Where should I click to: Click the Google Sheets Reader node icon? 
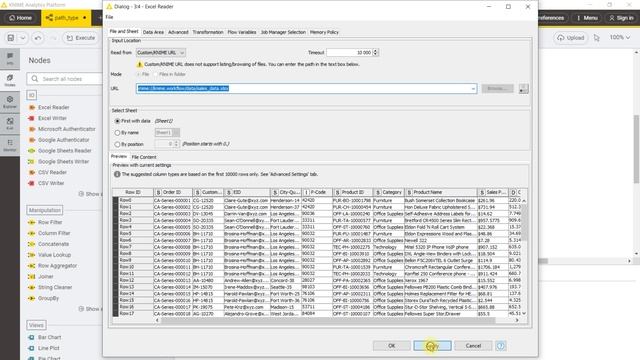[31, 151]
